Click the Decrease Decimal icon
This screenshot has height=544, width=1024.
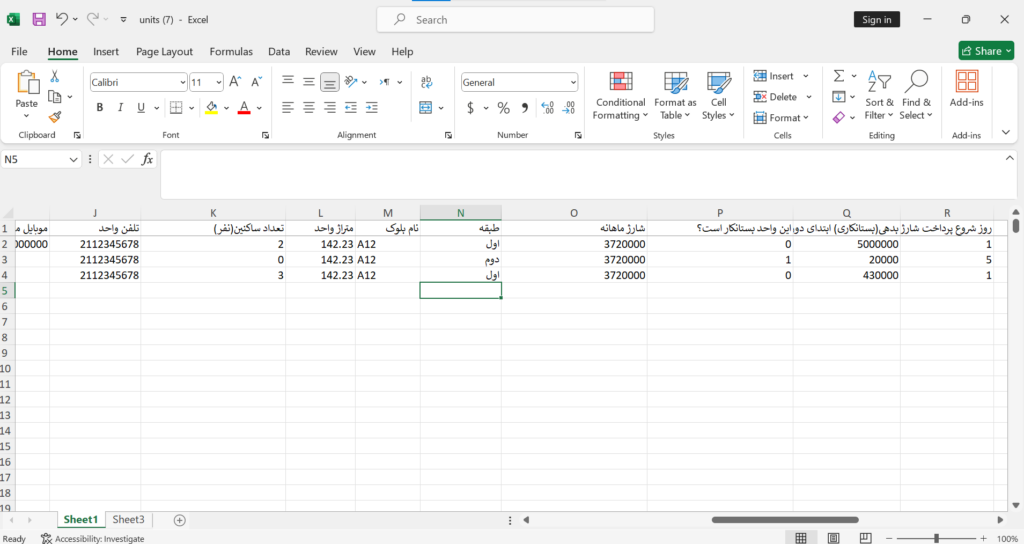point(569,108)
